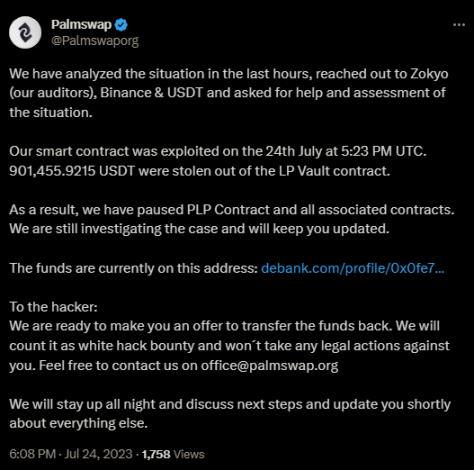Viewport: 474px width, 470px height.
Task: Click the blue verified badge icon
Action: pos(121,25)
